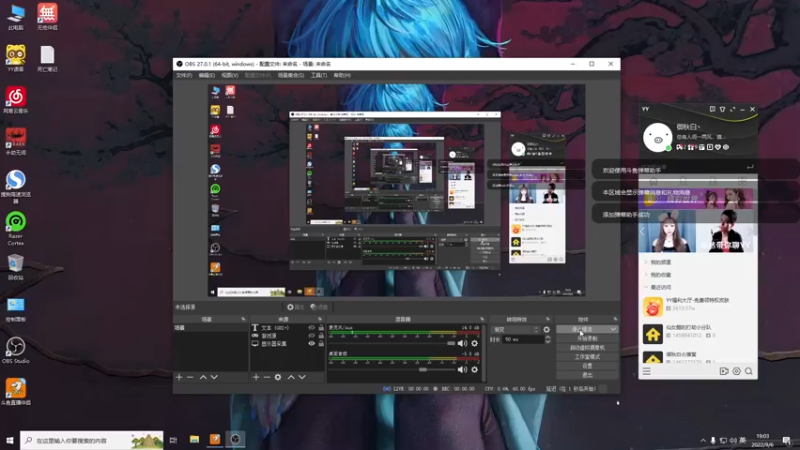This screenshot has width=800, height=450.
Task: Click YY user avatar pig picture
Action: click(x=657, y=137)
